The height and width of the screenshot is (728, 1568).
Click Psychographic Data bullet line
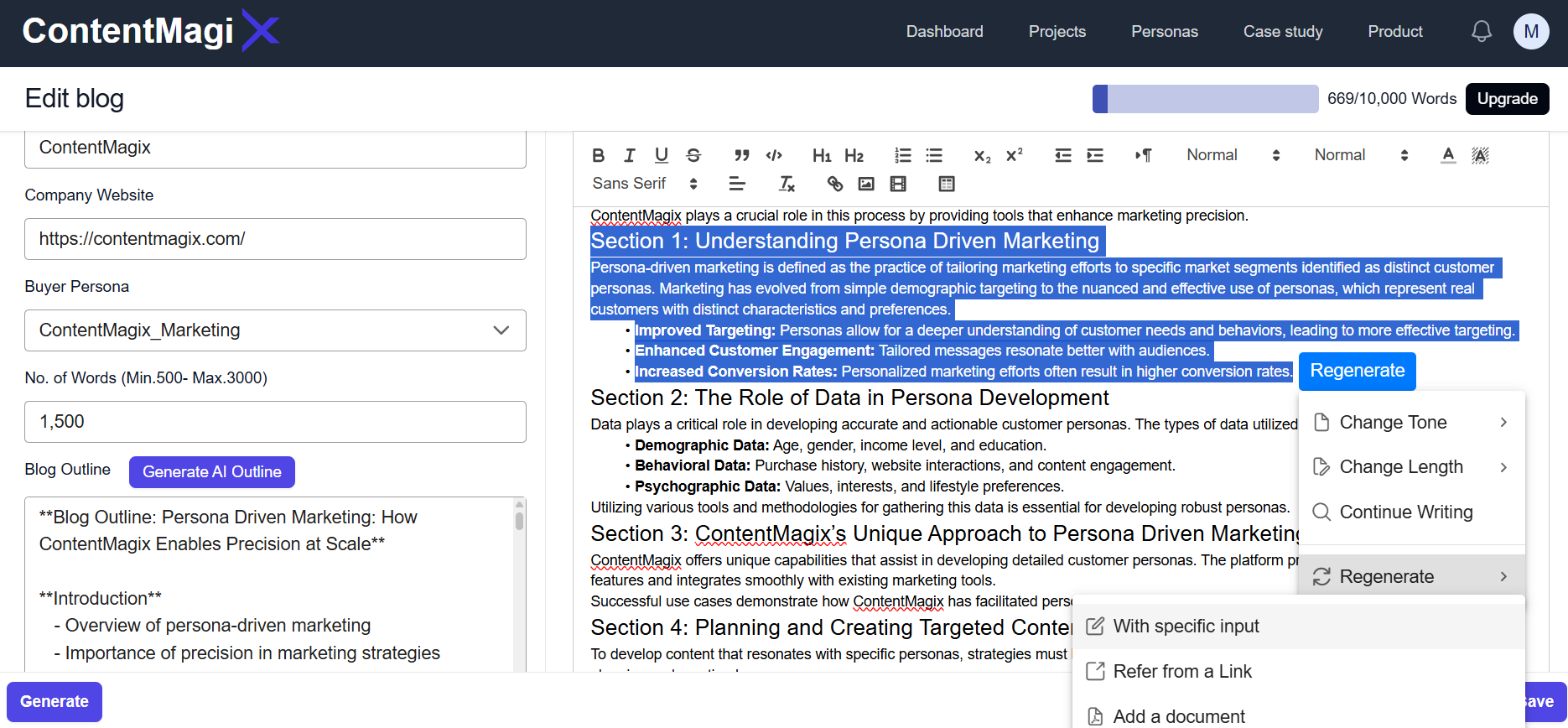pos(849,486)
